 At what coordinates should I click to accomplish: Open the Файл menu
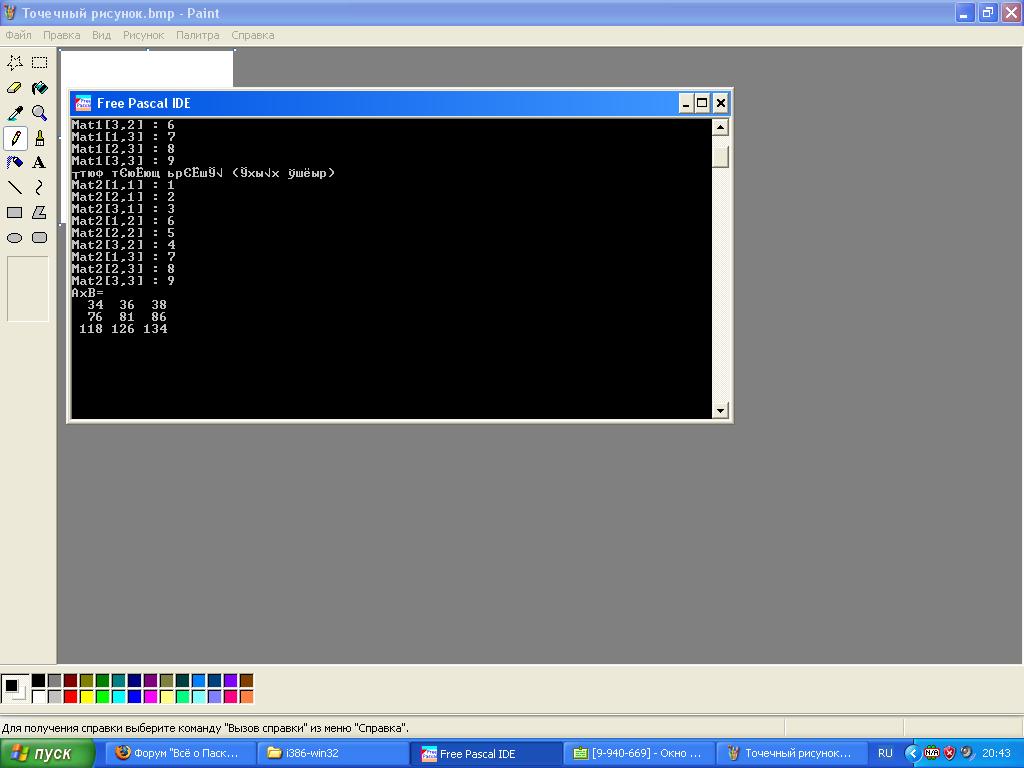click(x=18, y=35)
